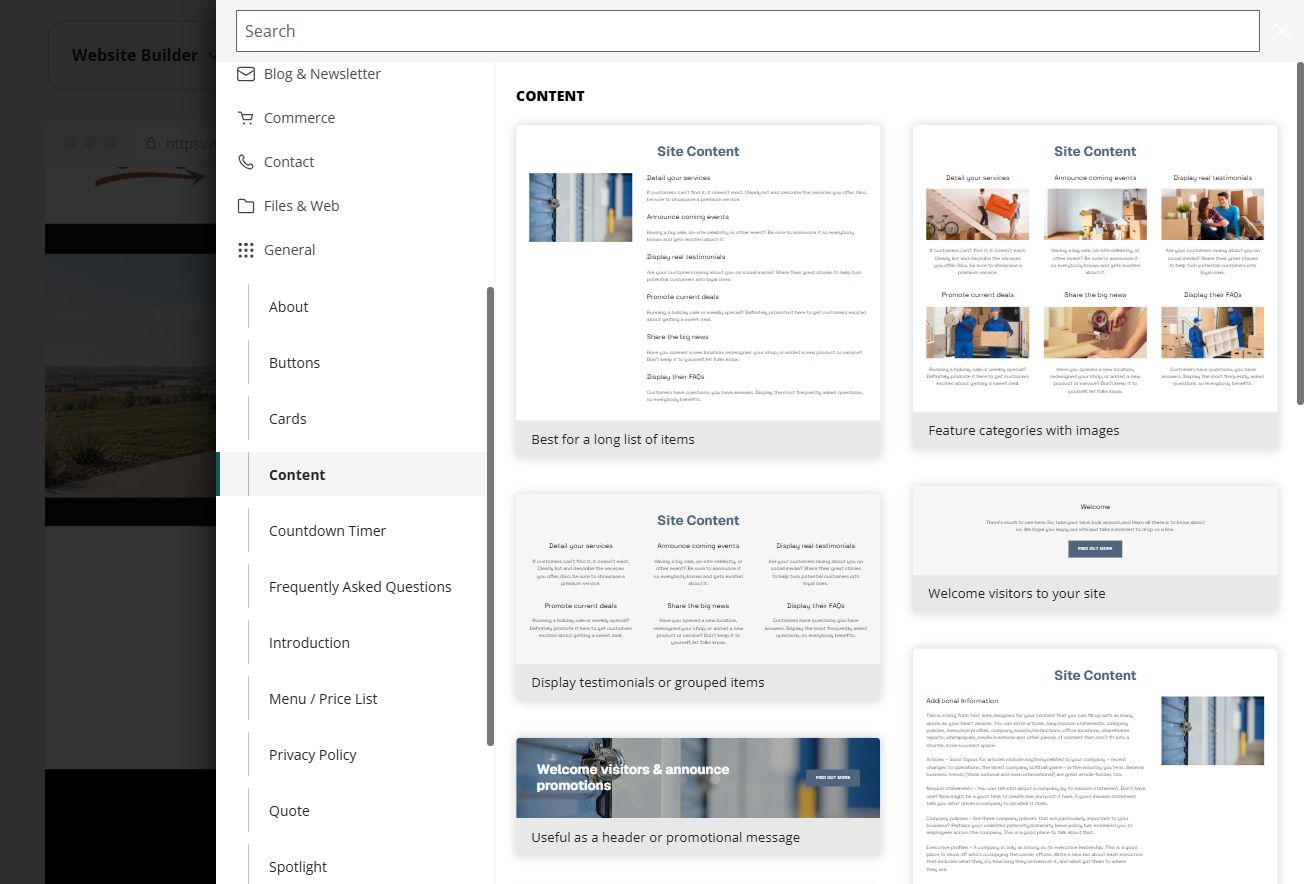Click the layouts panel vertical scrollbar
The height and width of the screenshot is (884, 1304).
[1300, 236]
